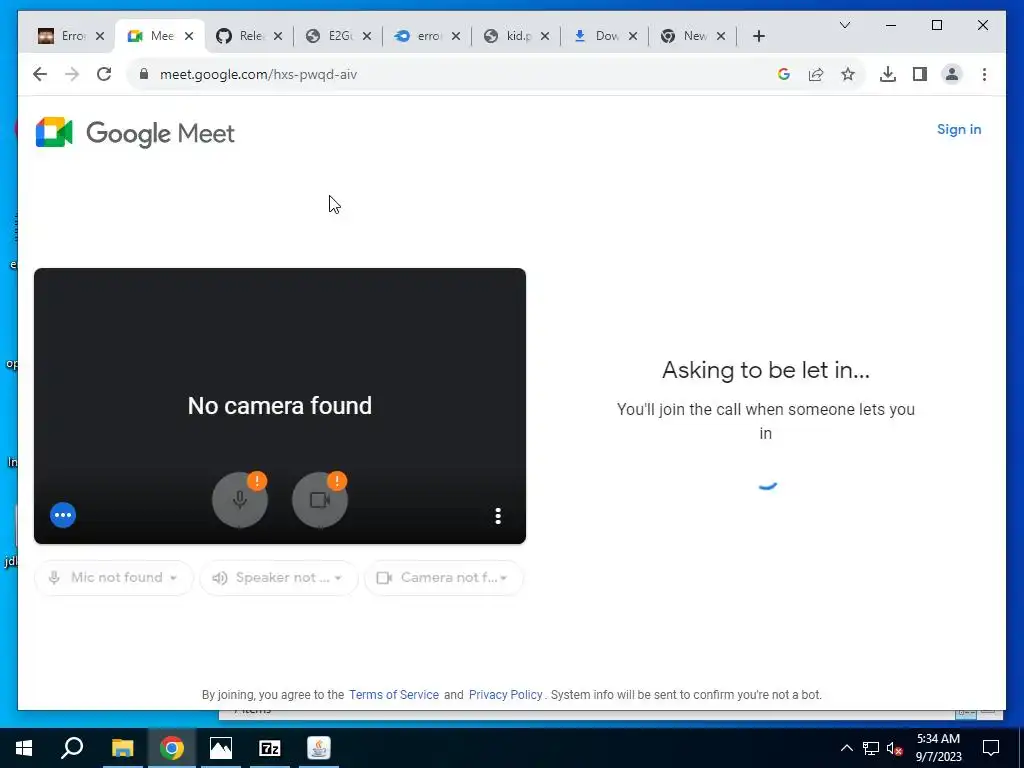Open the notification center icon
Viewport: 1024px width, 768px height.
tap(991, 748)
